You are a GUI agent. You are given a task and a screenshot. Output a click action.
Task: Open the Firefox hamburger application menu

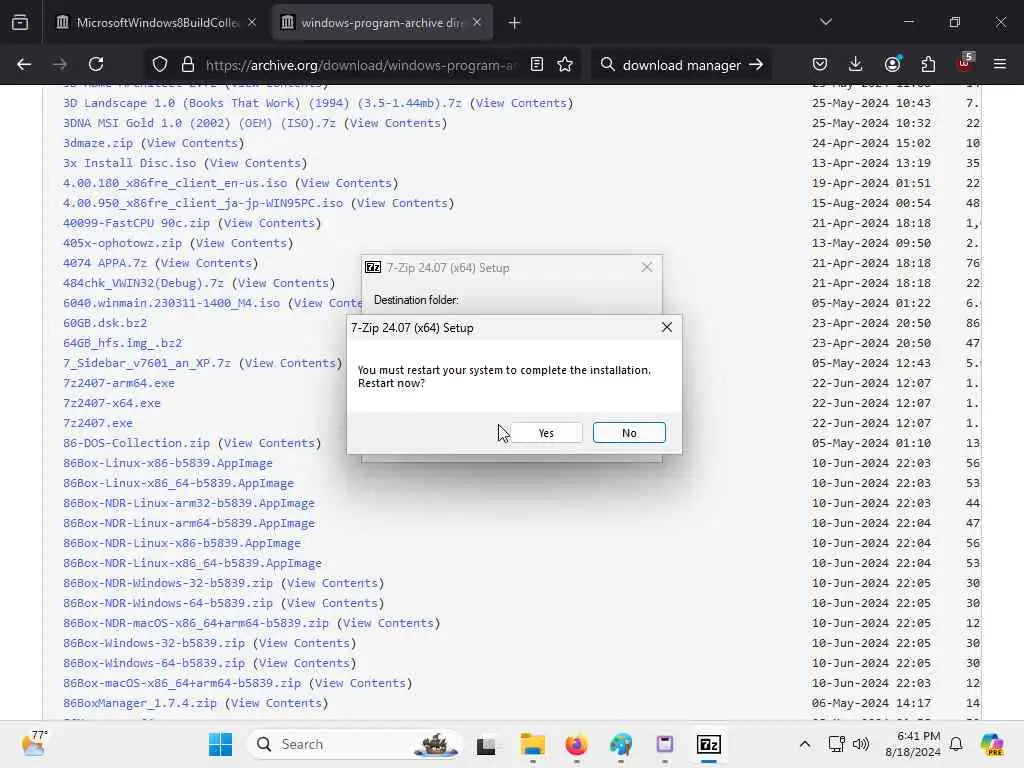pos(1000,64)
